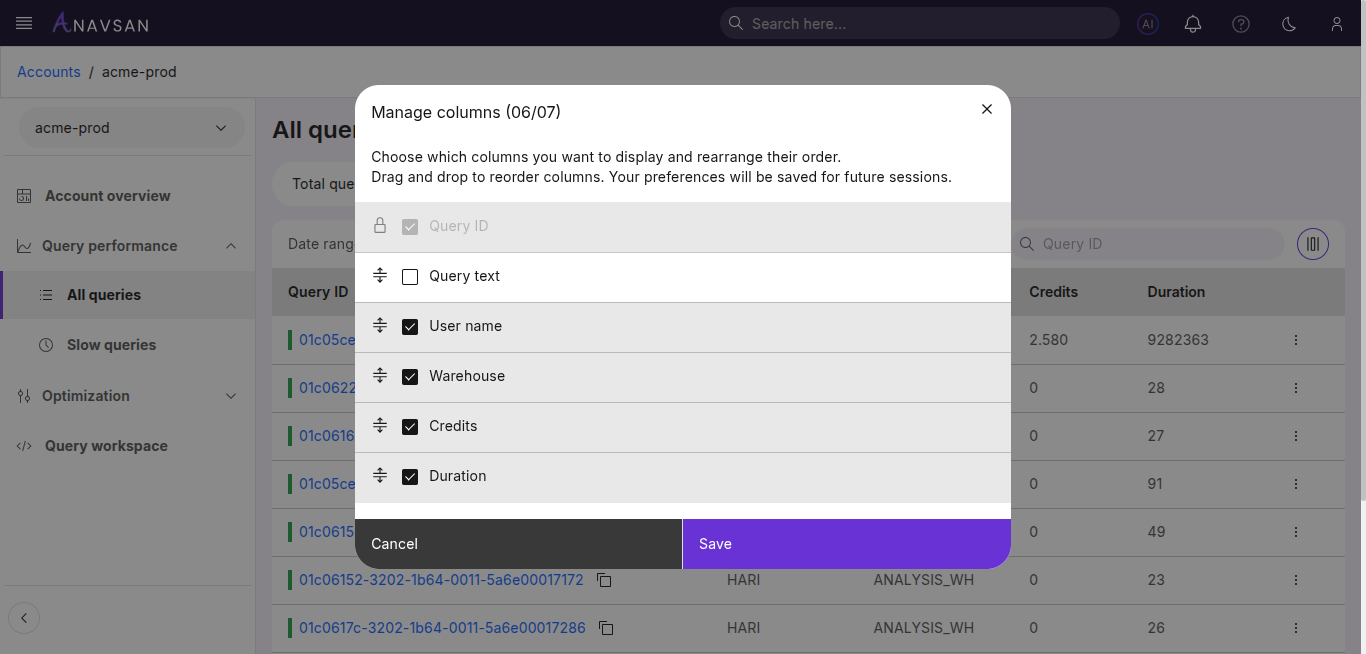This screenshot has width=1366, height=654.
Task: Open Account overview in sidebar
Action: (107, 196)
